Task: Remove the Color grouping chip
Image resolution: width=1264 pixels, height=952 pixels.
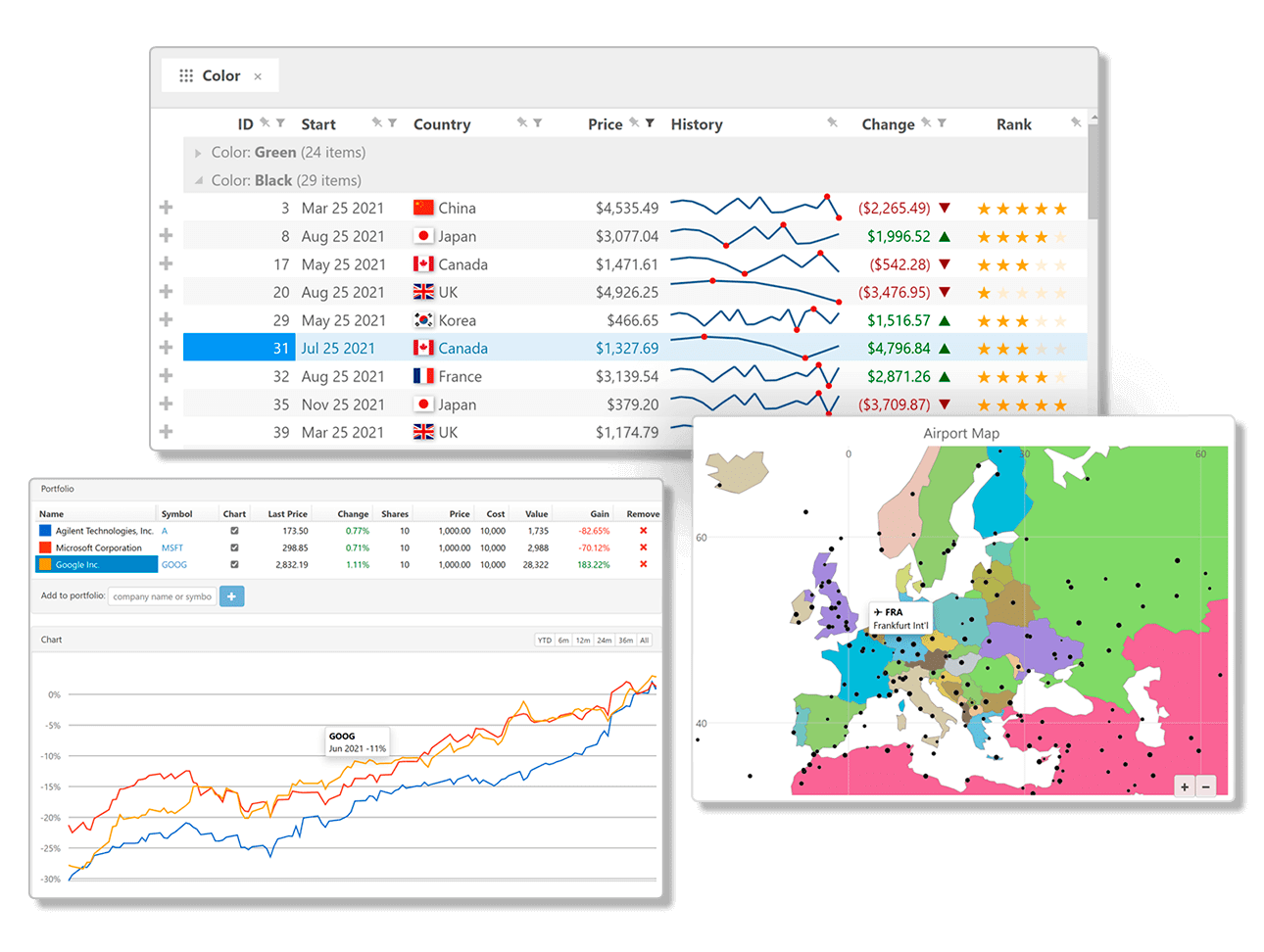Action: 258,76
